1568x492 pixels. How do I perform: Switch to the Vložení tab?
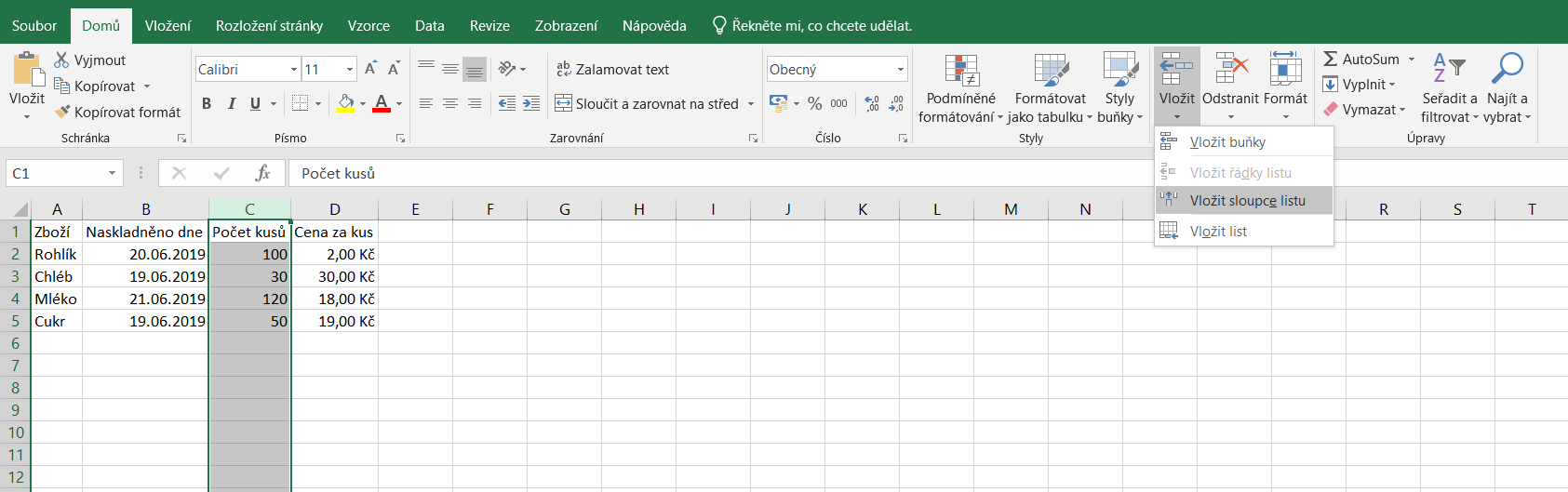coord(168,26)
